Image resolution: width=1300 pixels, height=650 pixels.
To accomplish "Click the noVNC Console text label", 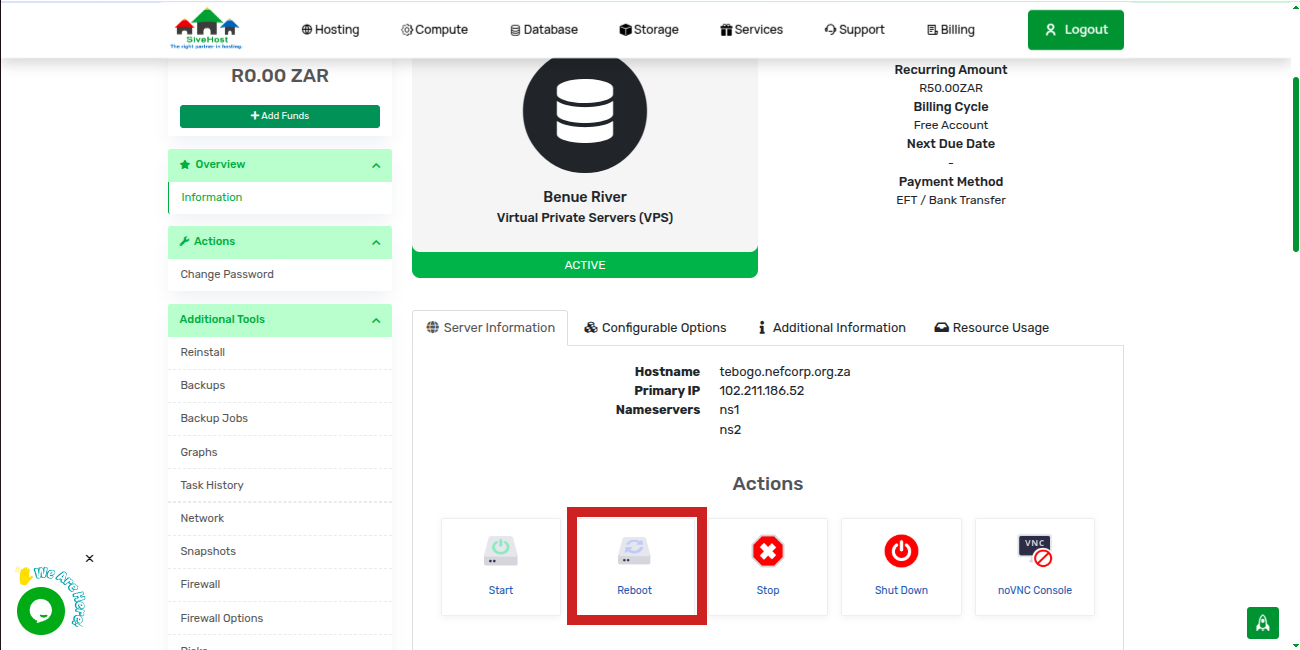I will tap(1035, 590).
